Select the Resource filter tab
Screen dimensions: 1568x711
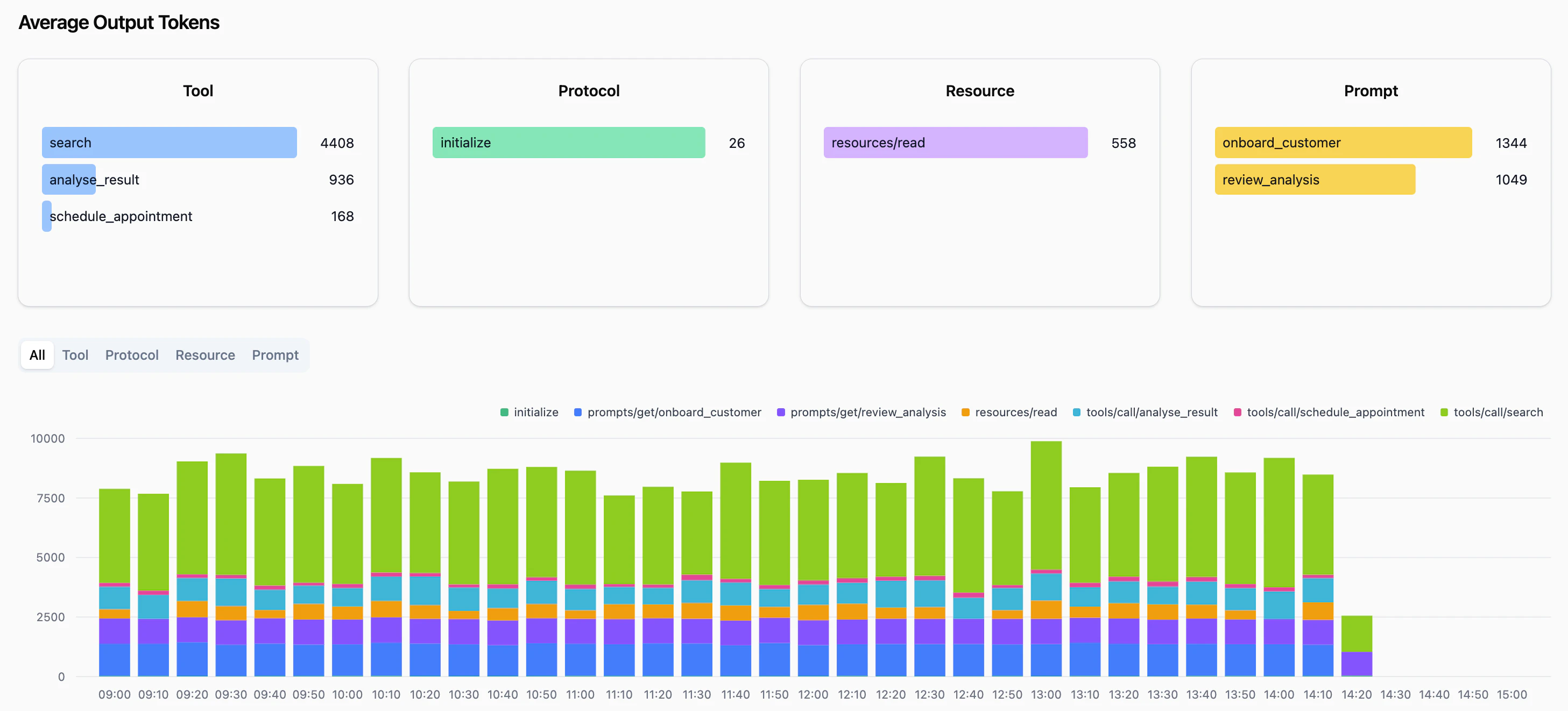[204, 355]
